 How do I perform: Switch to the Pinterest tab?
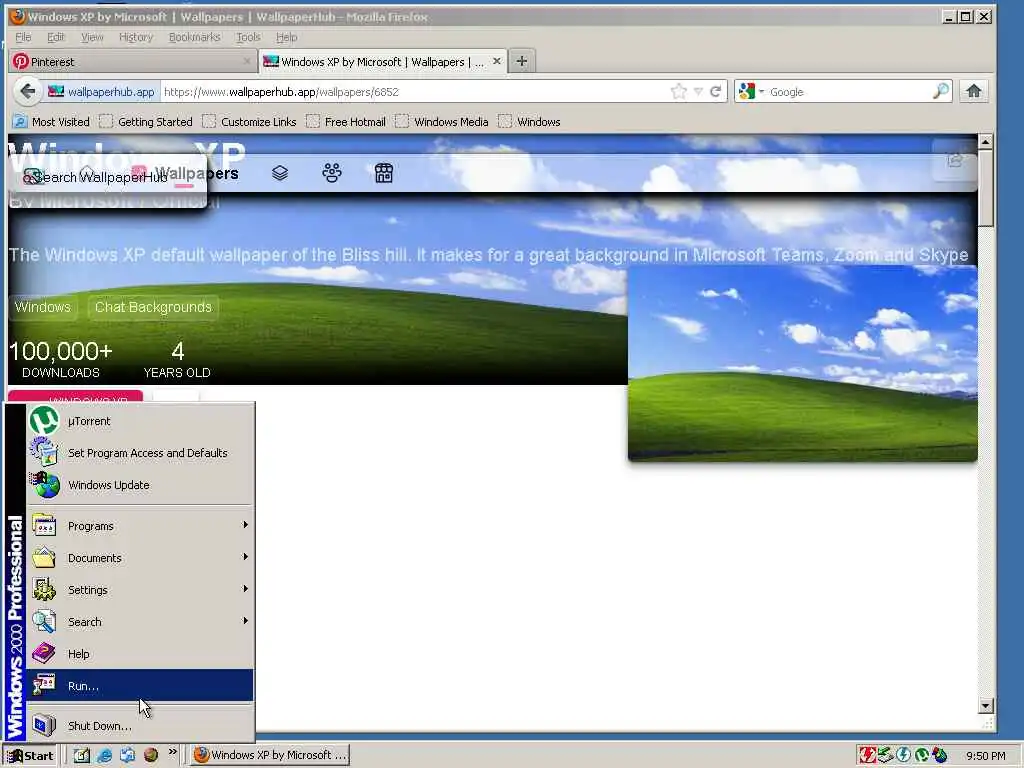coord(133,61)
